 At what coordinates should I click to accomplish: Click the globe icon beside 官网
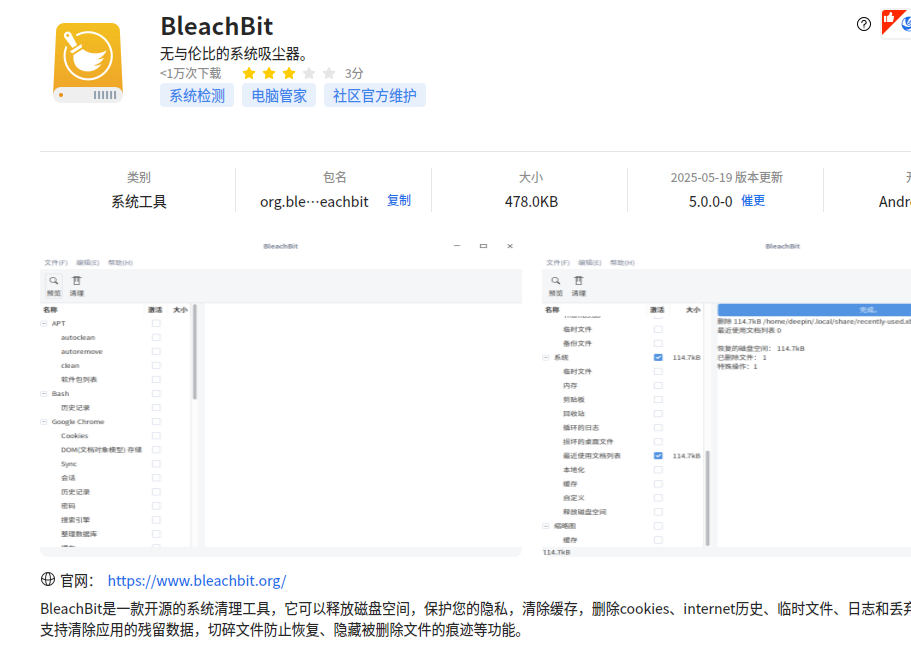click(48, 579)
